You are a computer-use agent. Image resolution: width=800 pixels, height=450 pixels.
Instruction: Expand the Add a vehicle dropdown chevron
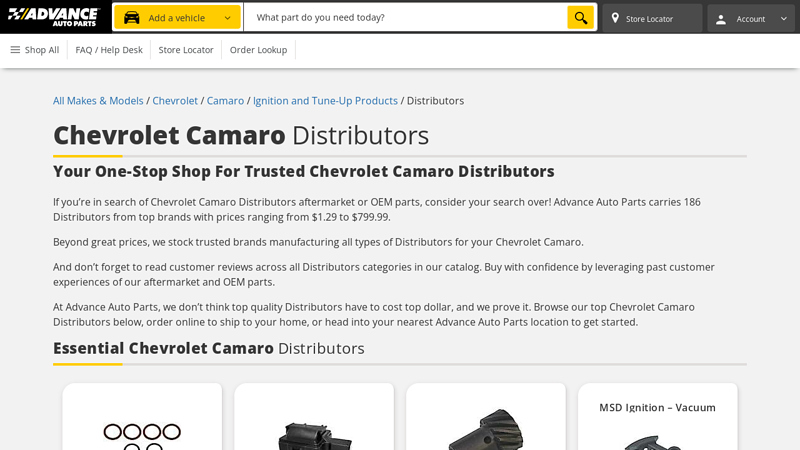[228, 18]
